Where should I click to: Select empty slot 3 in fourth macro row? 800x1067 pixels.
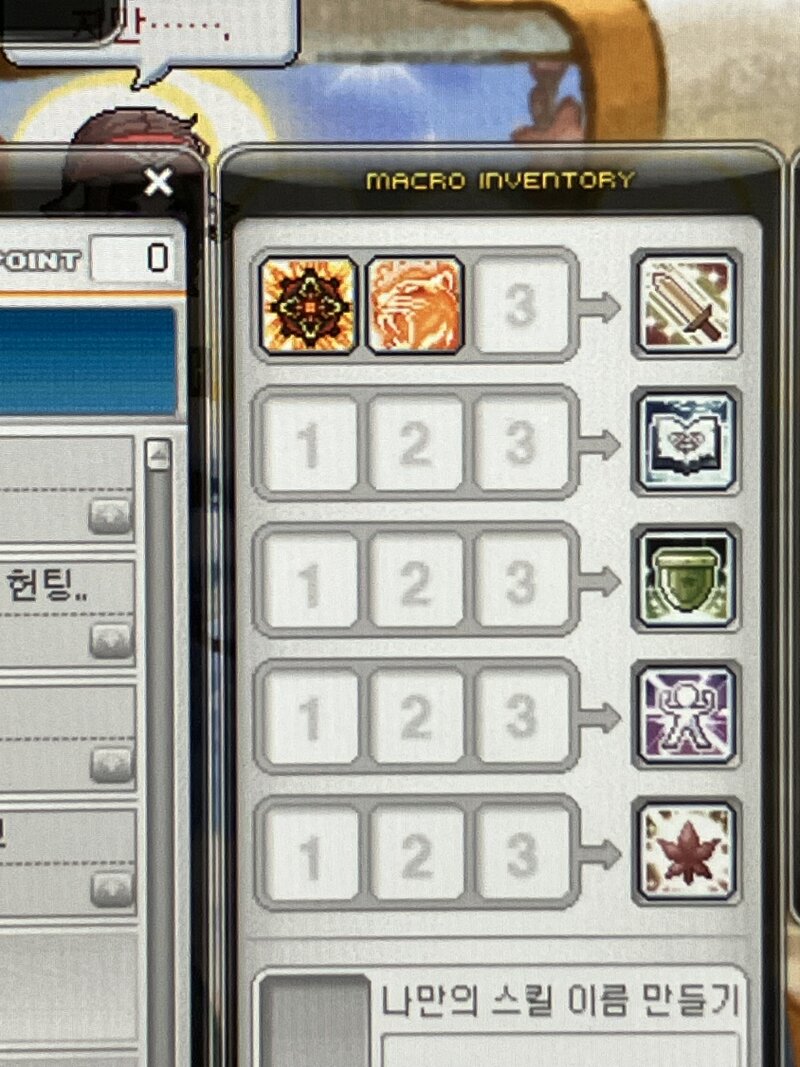point(522,716)
